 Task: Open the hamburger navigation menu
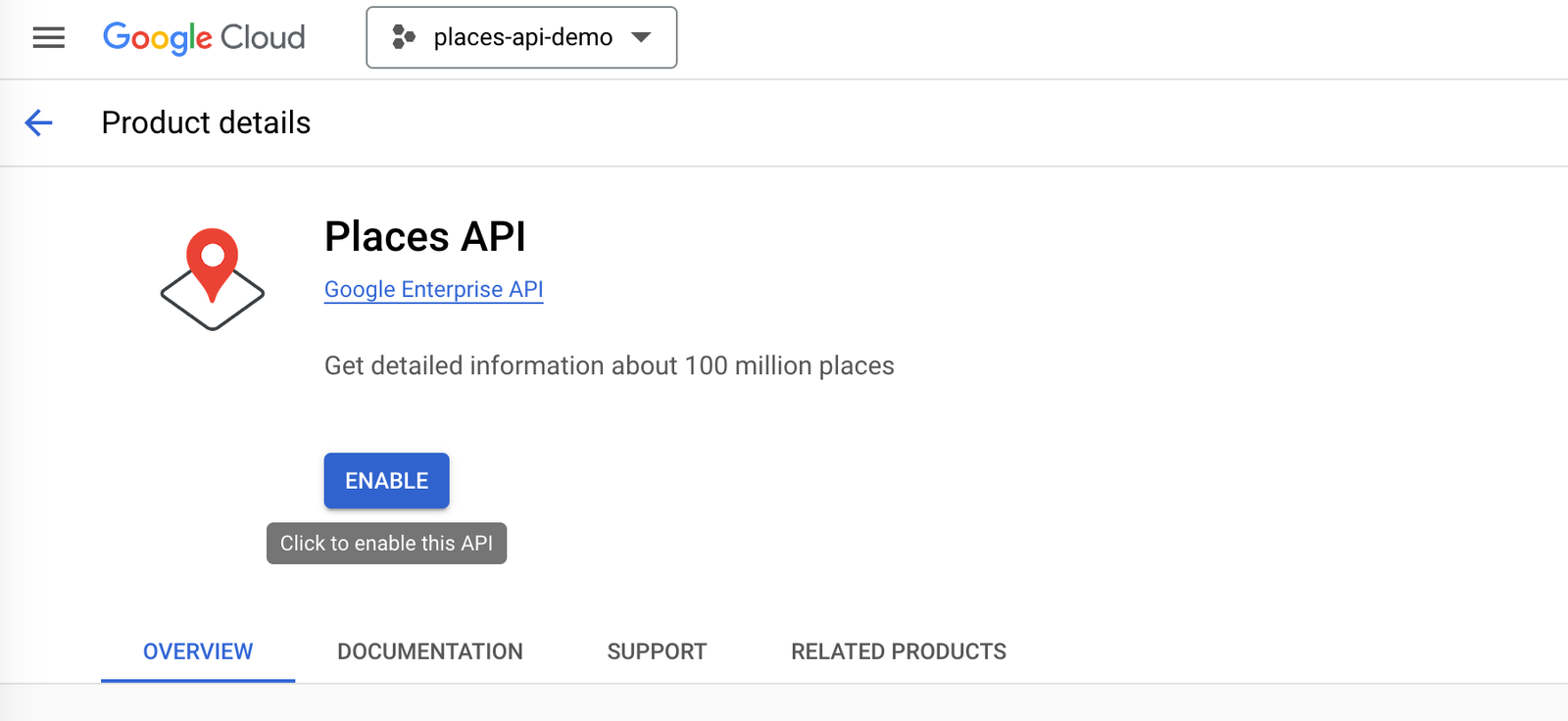pyautogui.click(x=48, y=37)
